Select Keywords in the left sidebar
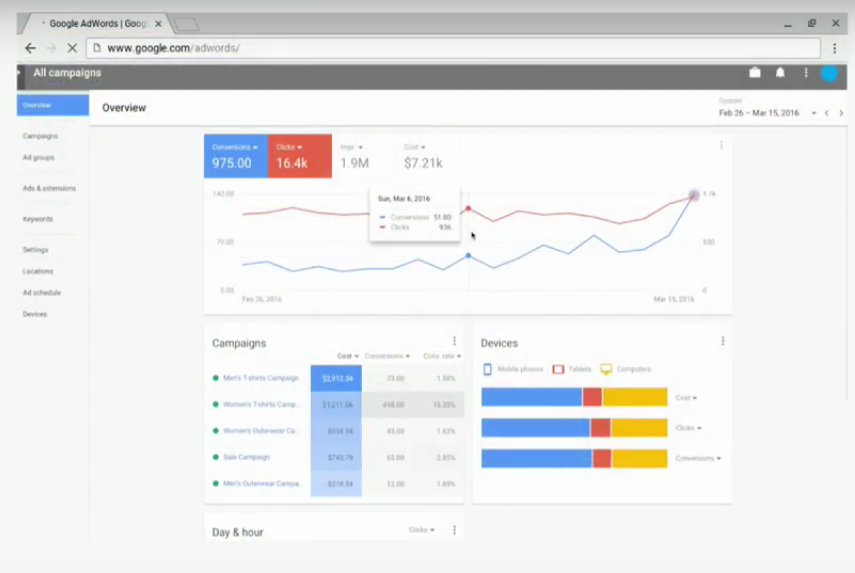This screenshot has height=573, width=855. coord(38,219)
